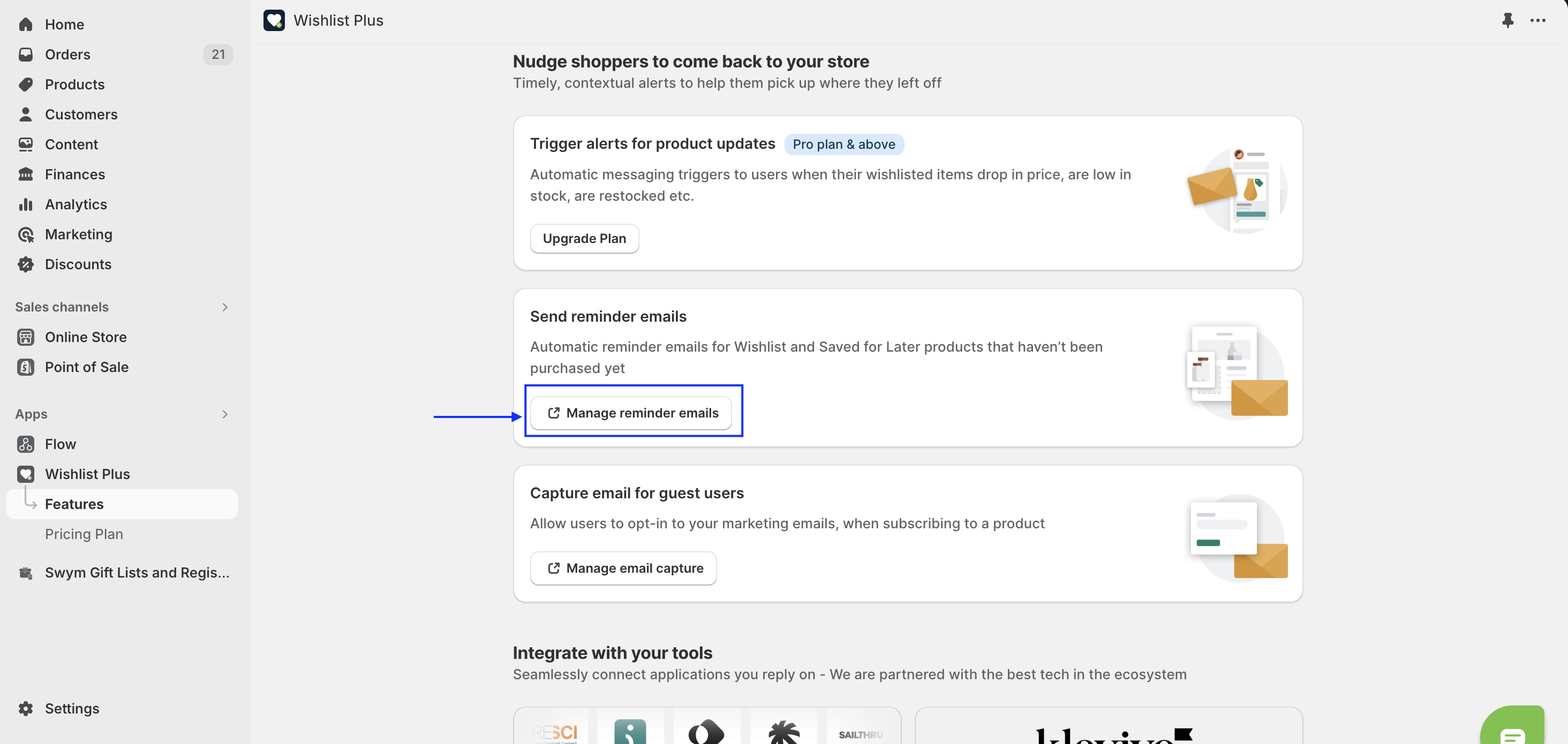Screen dimensions: 1568x744
Task: Click the Products tag icon
Action: point(26,84)
